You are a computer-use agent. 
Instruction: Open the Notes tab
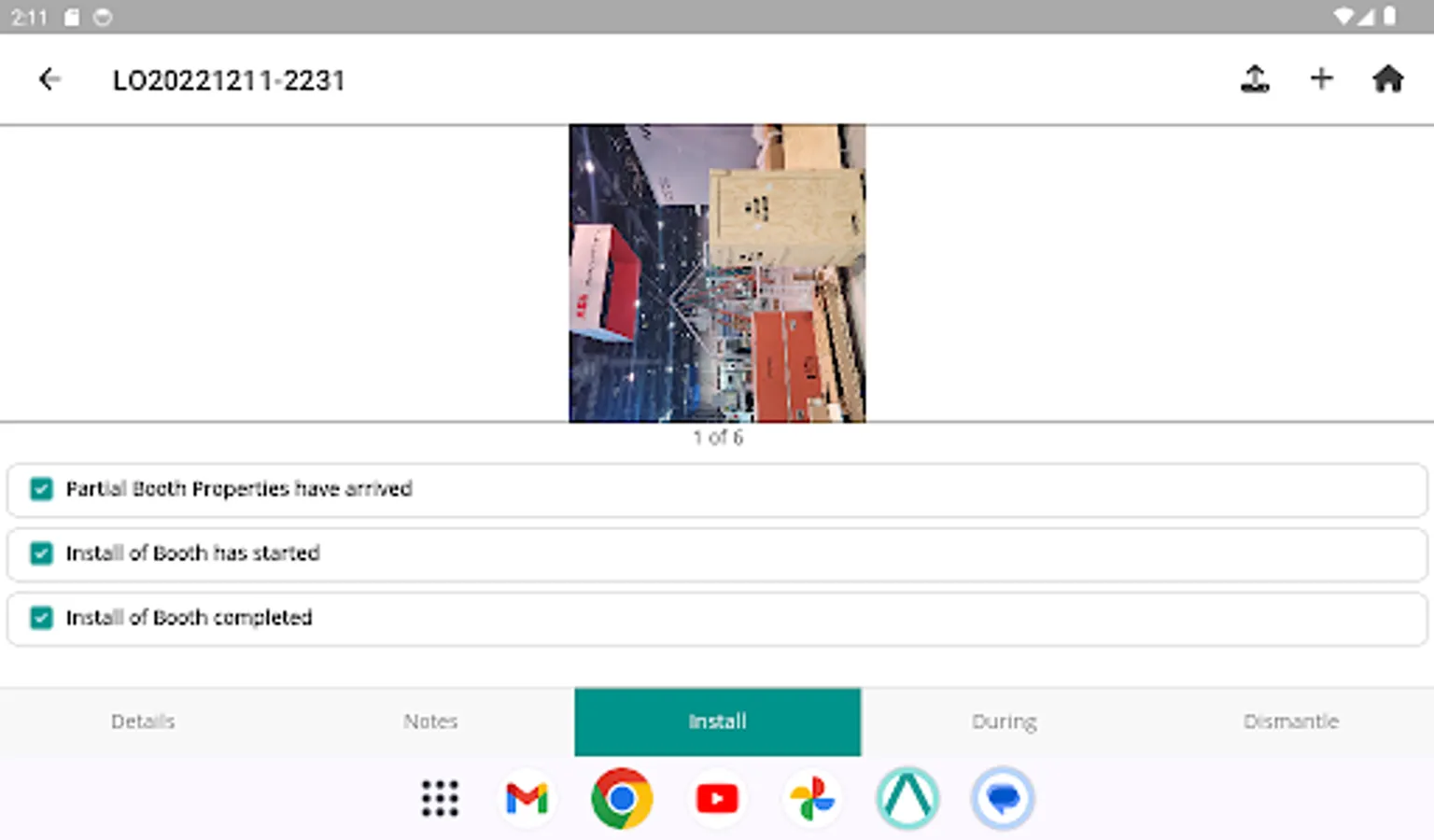(429, 721)
